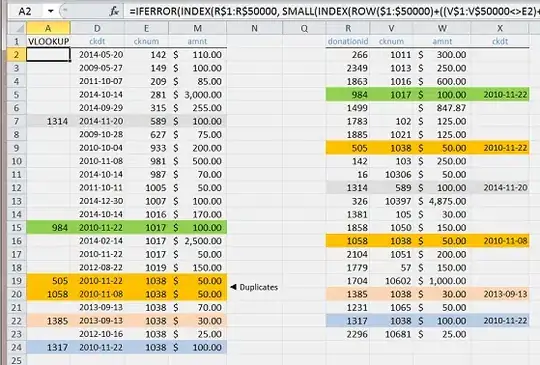Click the cknum header in column E
540x365 pixels.
[x=146, y=41]
